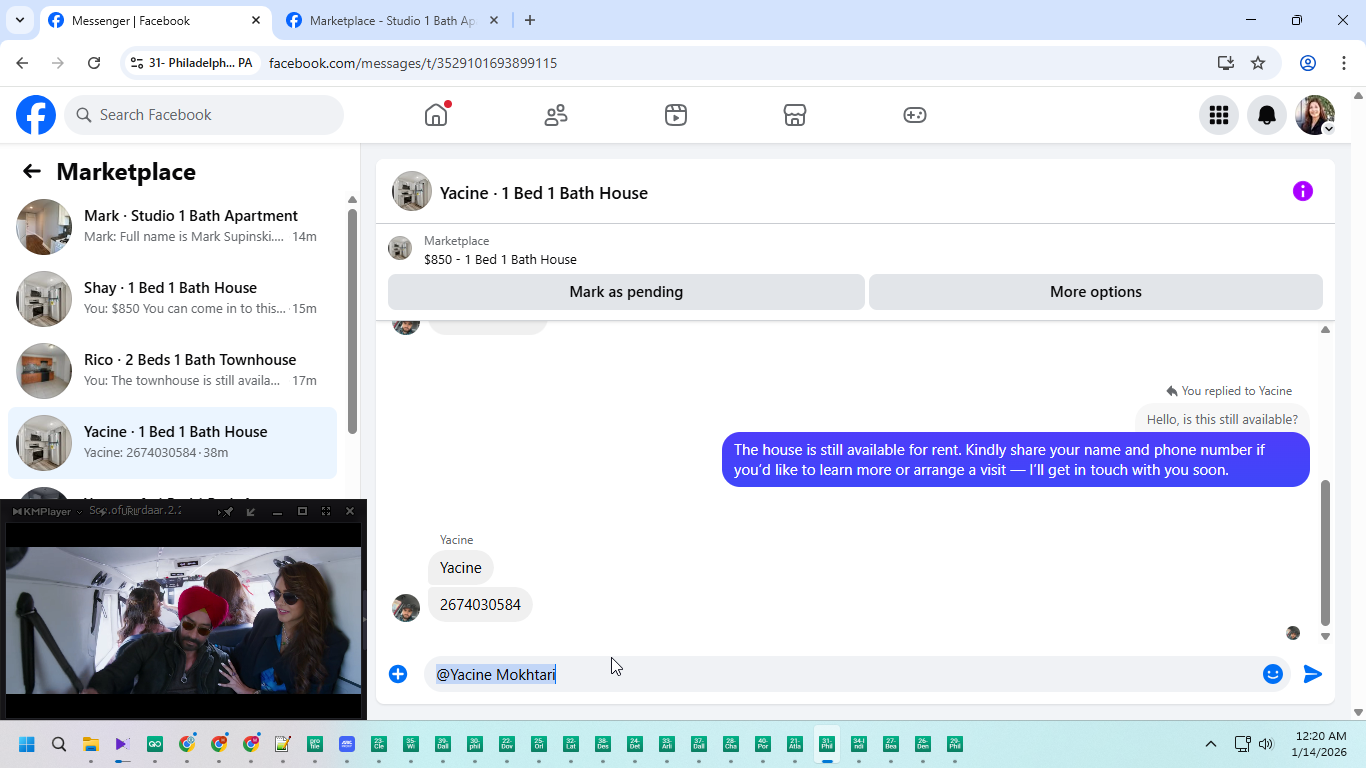Click the browser address bar URL

click(413, 63)
